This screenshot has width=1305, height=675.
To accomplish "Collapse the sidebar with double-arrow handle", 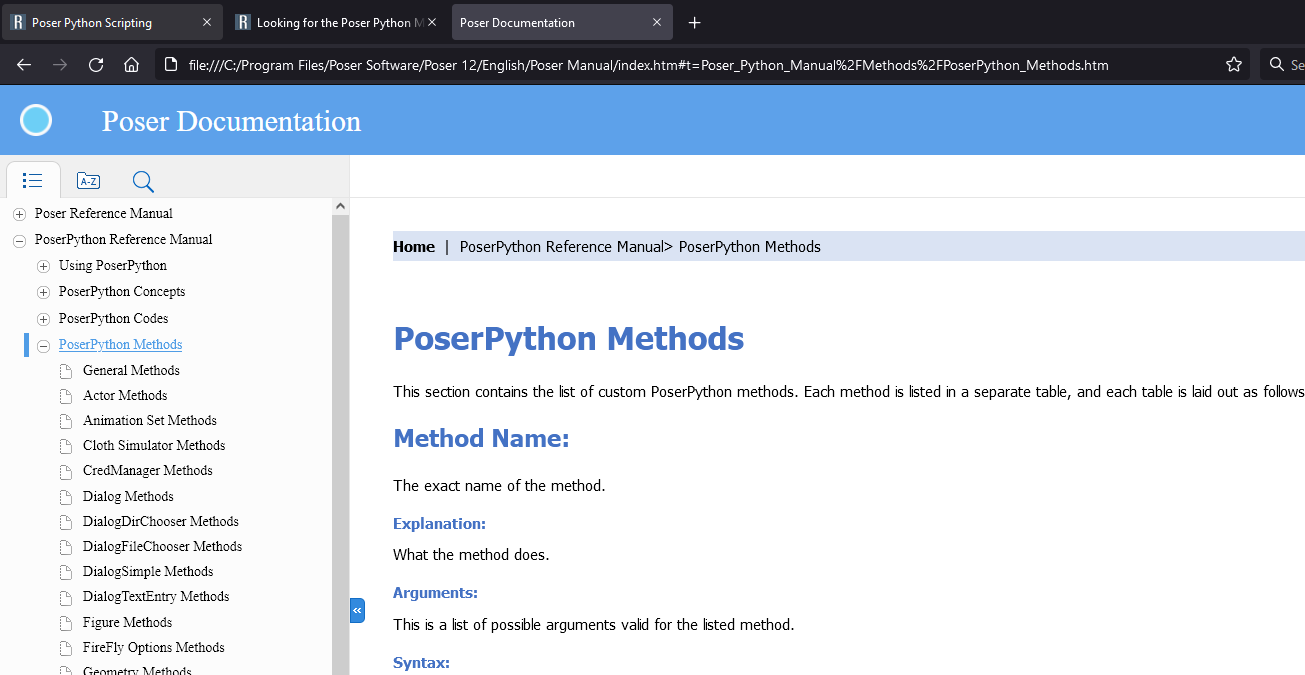I will [357, 610].
